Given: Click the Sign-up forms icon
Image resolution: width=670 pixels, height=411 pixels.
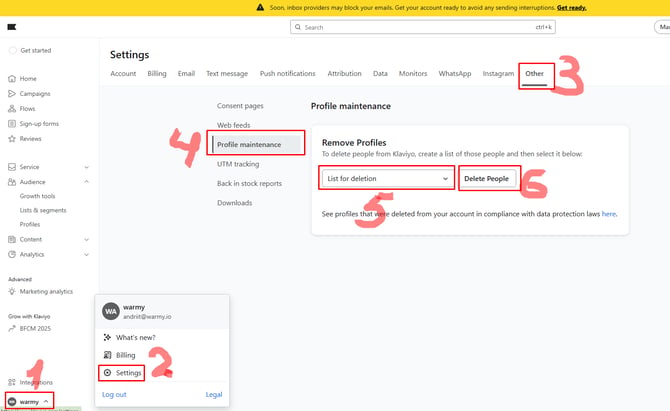Looking at the screenshot, I should click(x=12, y=123).
